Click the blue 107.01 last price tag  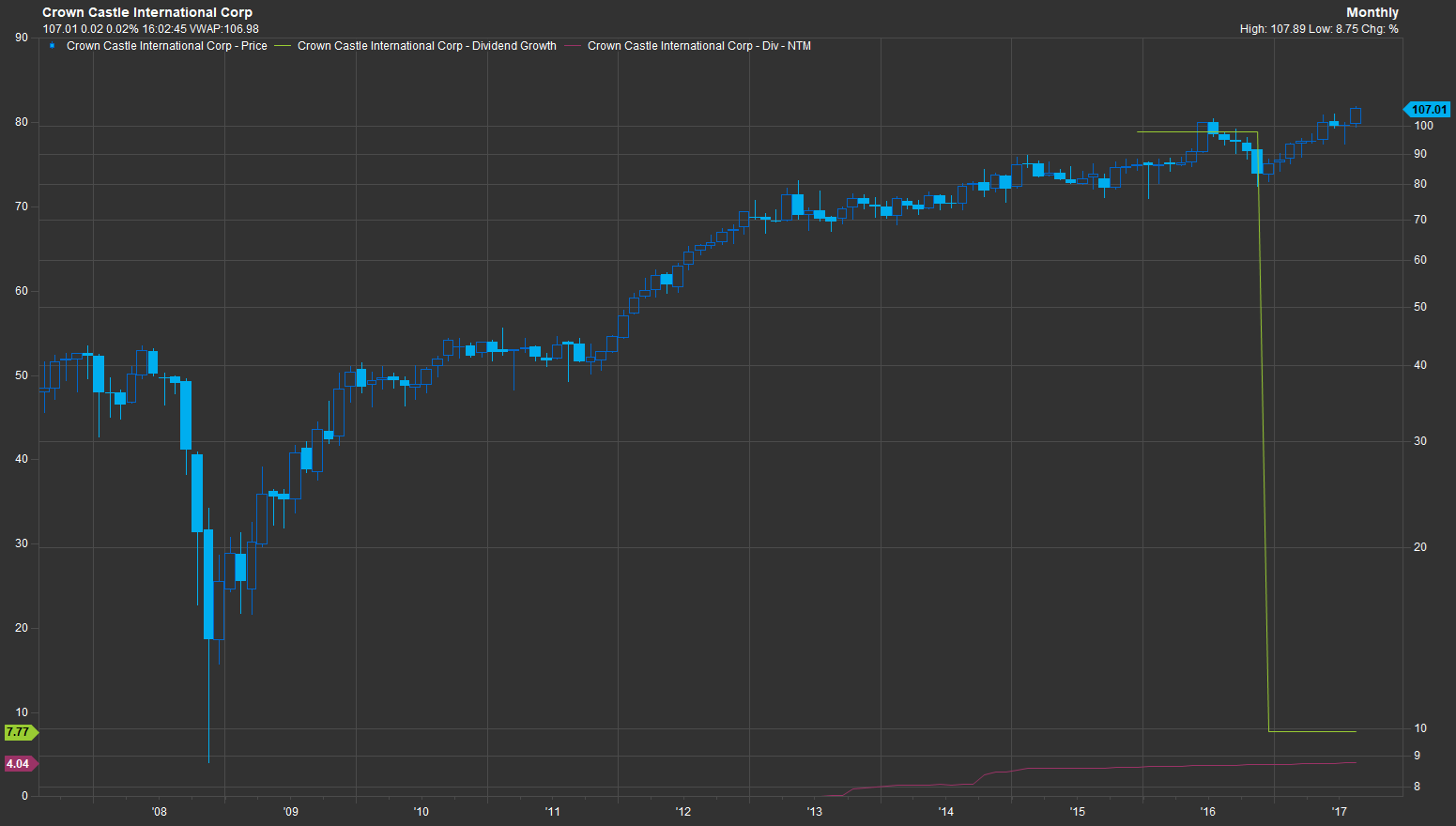[1427, 110]
